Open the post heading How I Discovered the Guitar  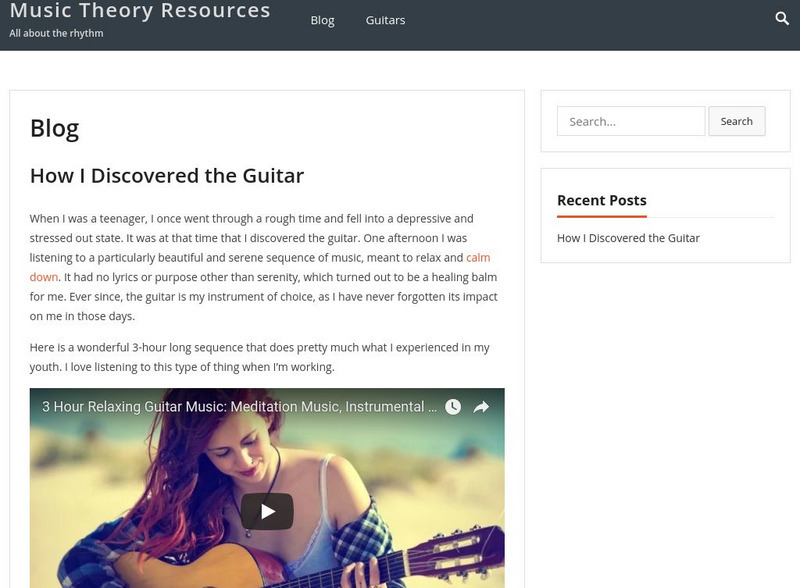click(x=167, y=176)
